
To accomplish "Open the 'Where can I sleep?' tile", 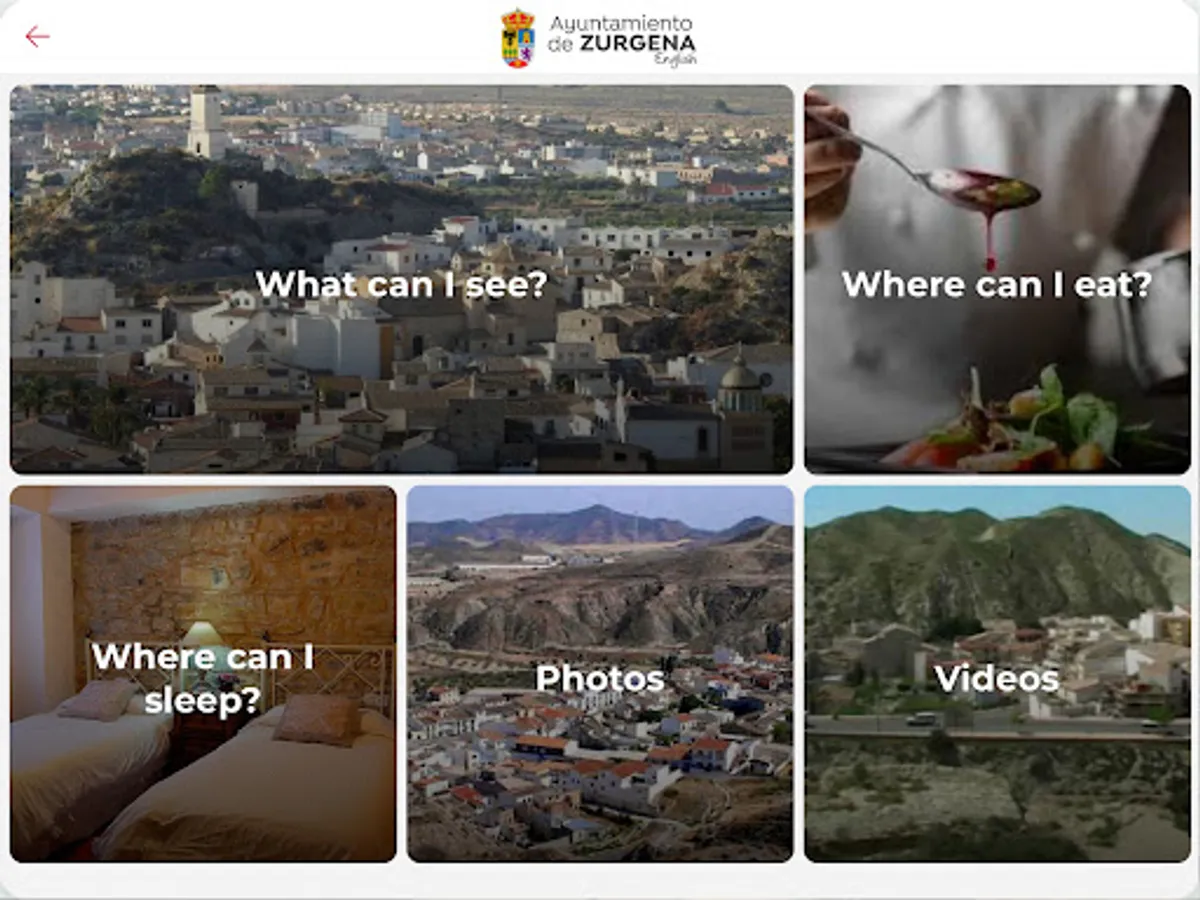I will [203, 674].
